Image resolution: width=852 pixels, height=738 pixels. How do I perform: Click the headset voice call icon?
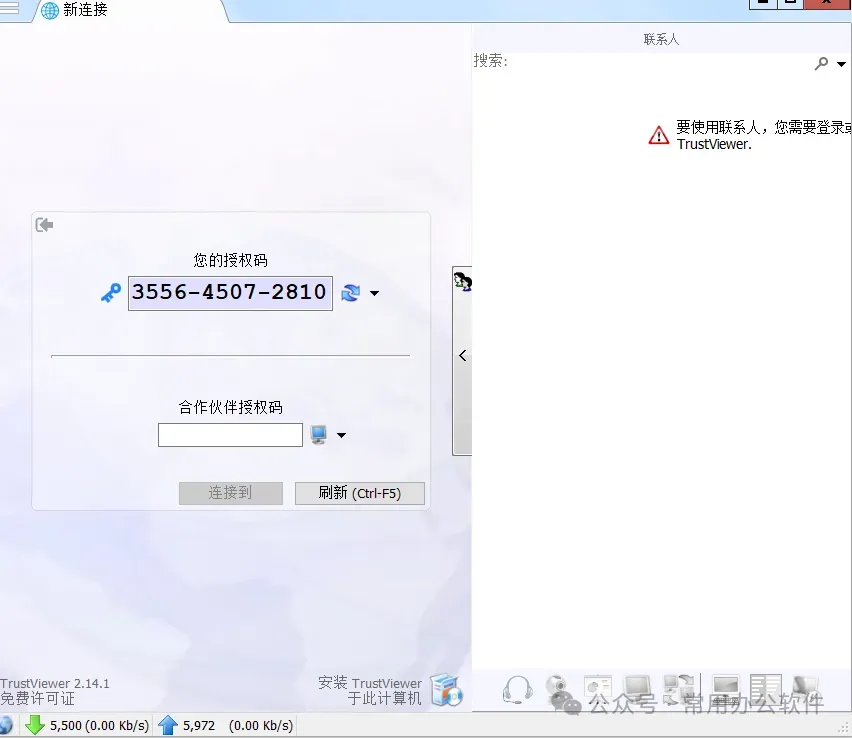click(x=517, y=690)
